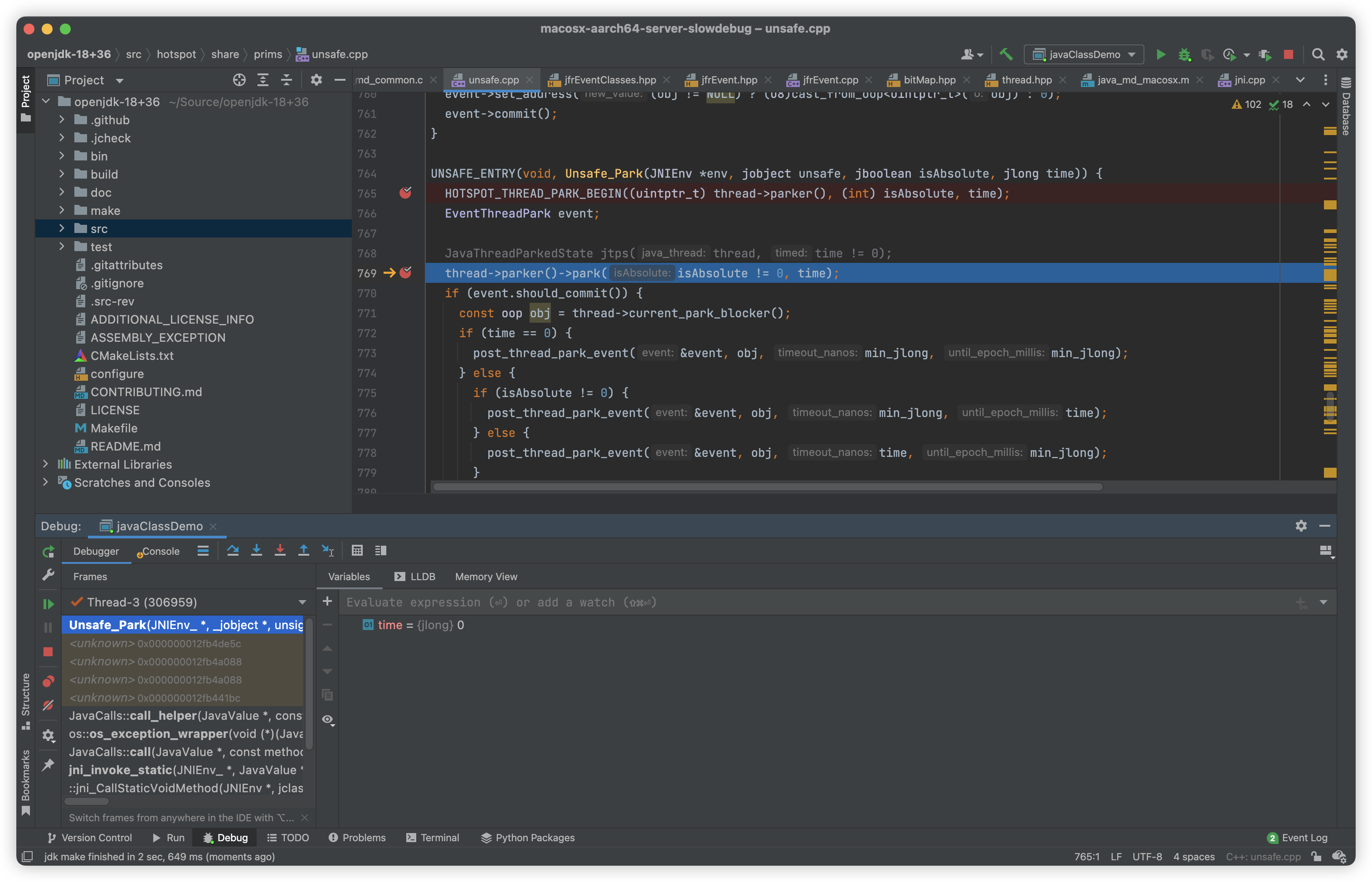Open the Terminal tool window button
The image size is (1372, 882).
pos(433,837)
